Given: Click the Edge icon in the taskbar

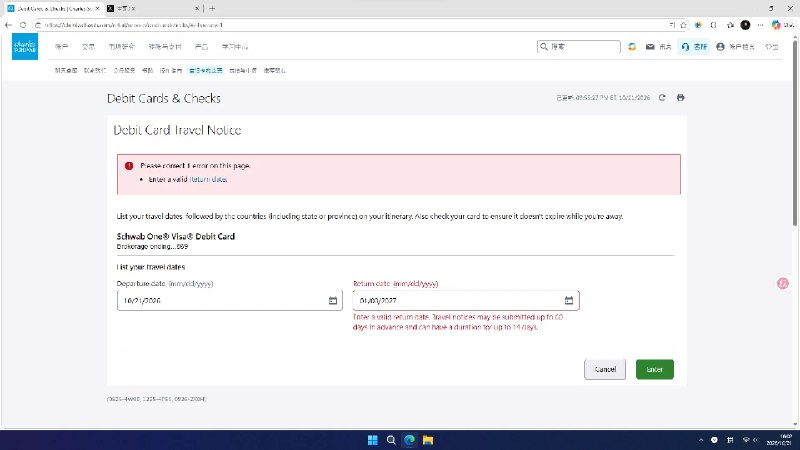Looking at the screenshot, I should (410, 440).
